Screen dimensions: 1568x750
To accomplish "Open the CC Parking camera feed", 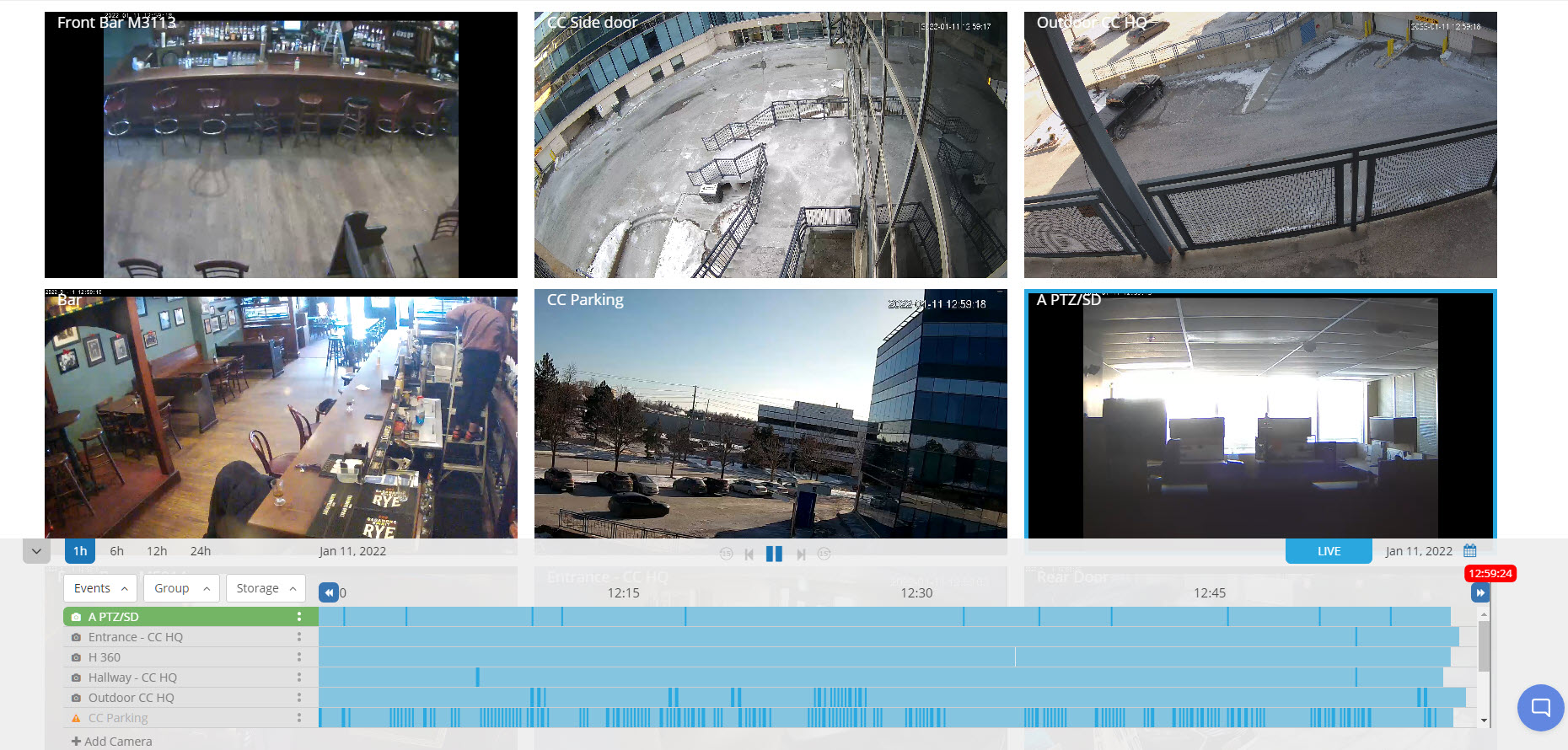I will pyautogui.click(x=771, y=414).
